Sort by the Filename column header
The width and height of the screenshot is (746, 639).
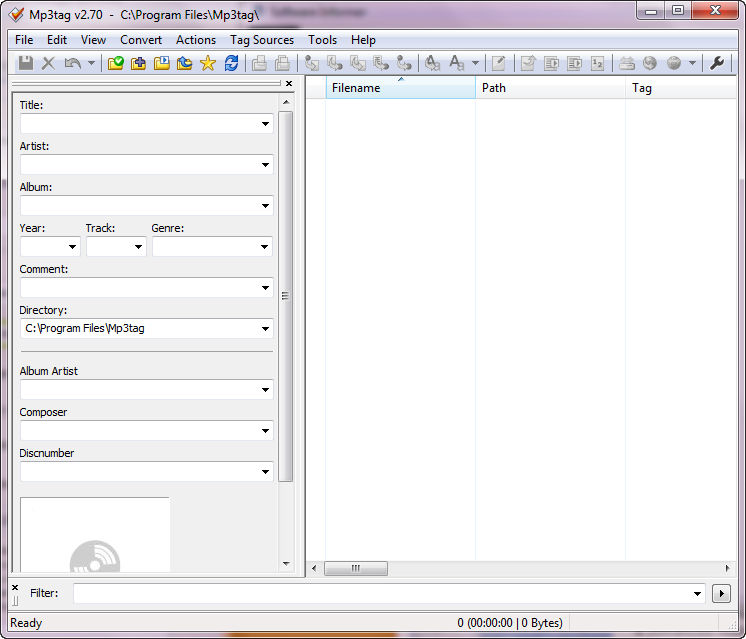pyautogui.click(x=401, y=88)
